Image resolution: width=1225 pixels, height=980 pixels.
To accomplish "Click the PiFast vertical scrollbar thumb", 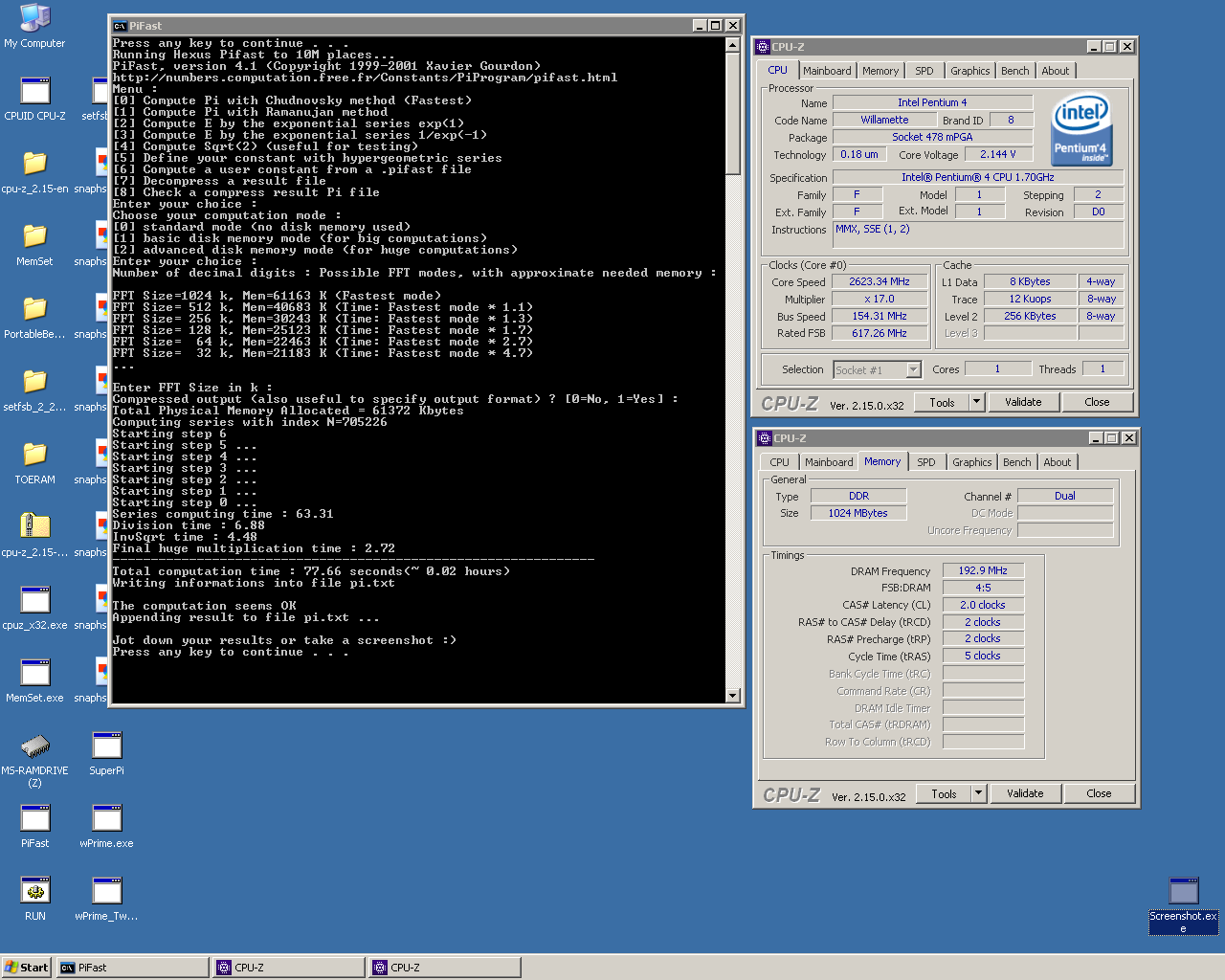I will [733, 113].
